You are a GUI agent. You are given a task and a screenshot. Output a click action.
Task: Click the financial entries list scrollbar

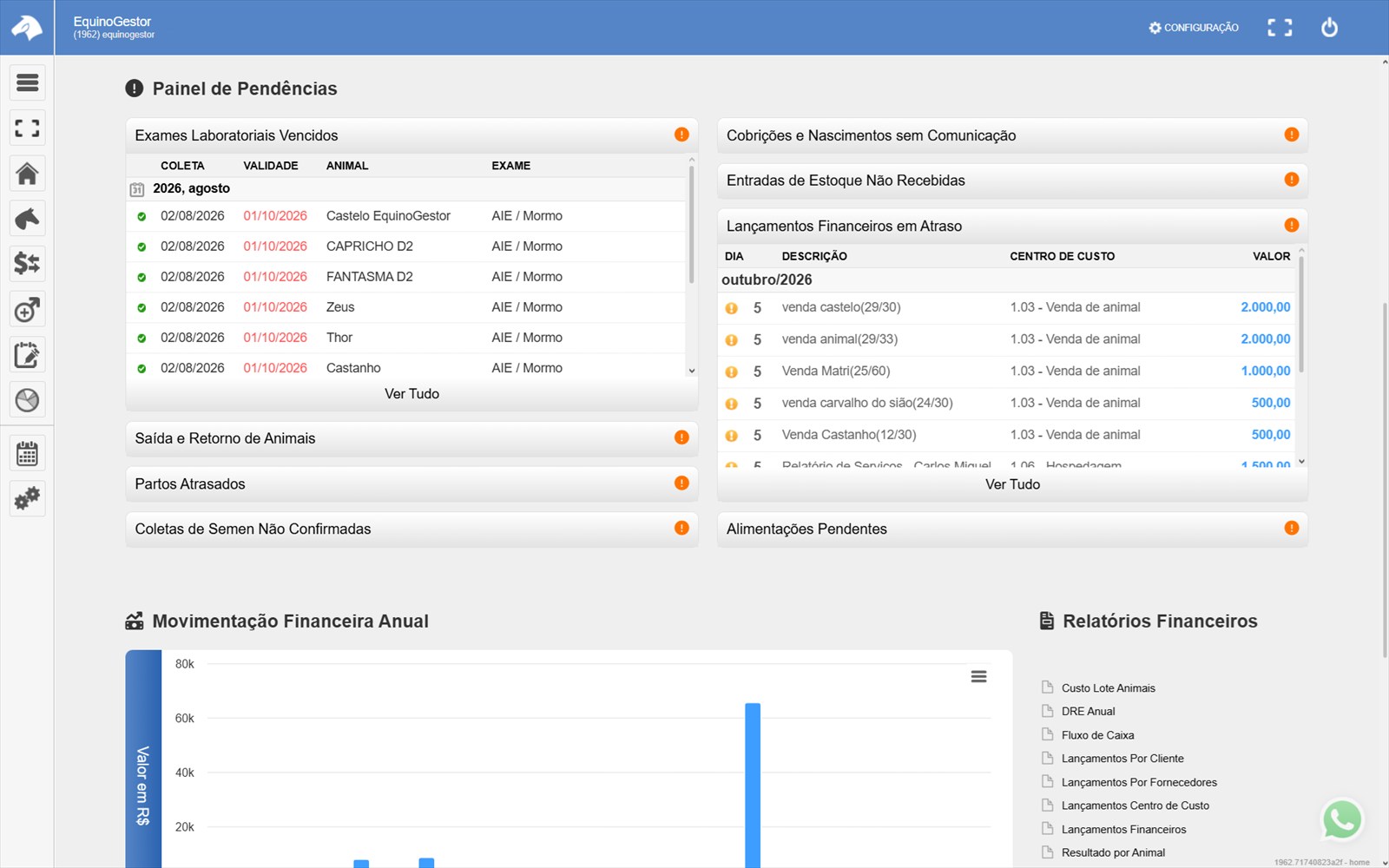pyautogui.click(x=1300, y=314)
